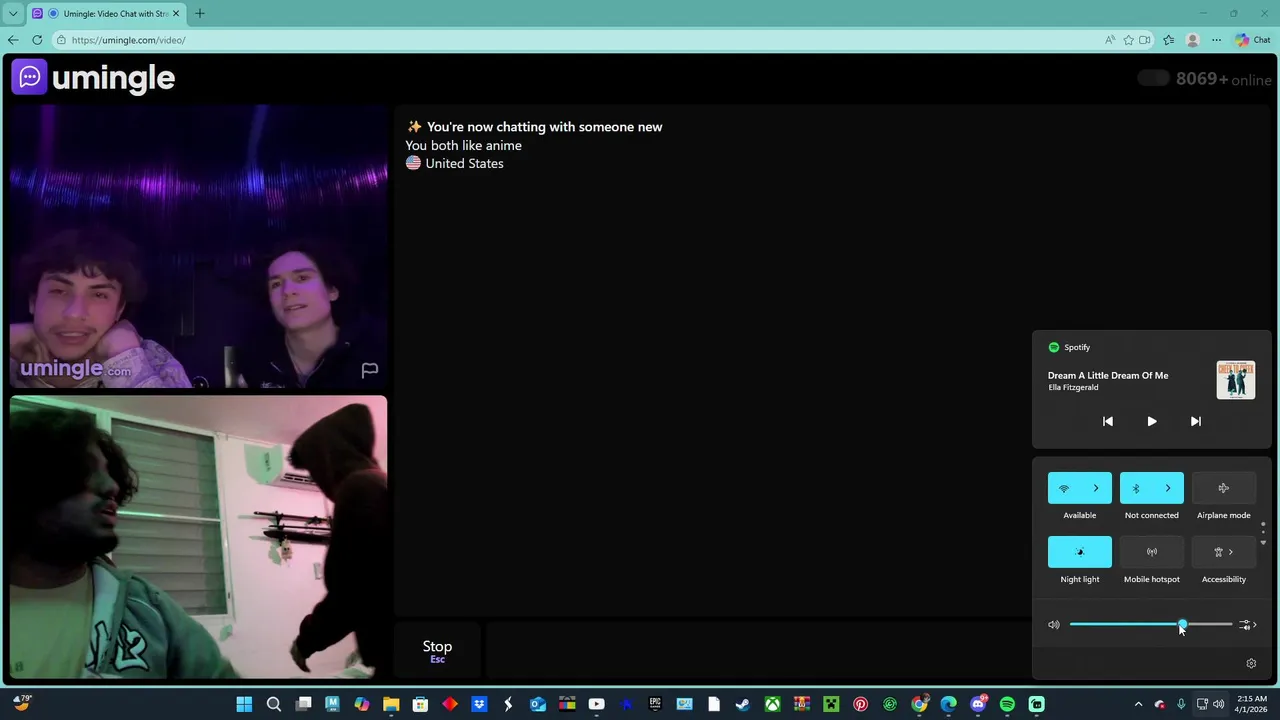Open all settings gear in quick panel

[1251, 663]
